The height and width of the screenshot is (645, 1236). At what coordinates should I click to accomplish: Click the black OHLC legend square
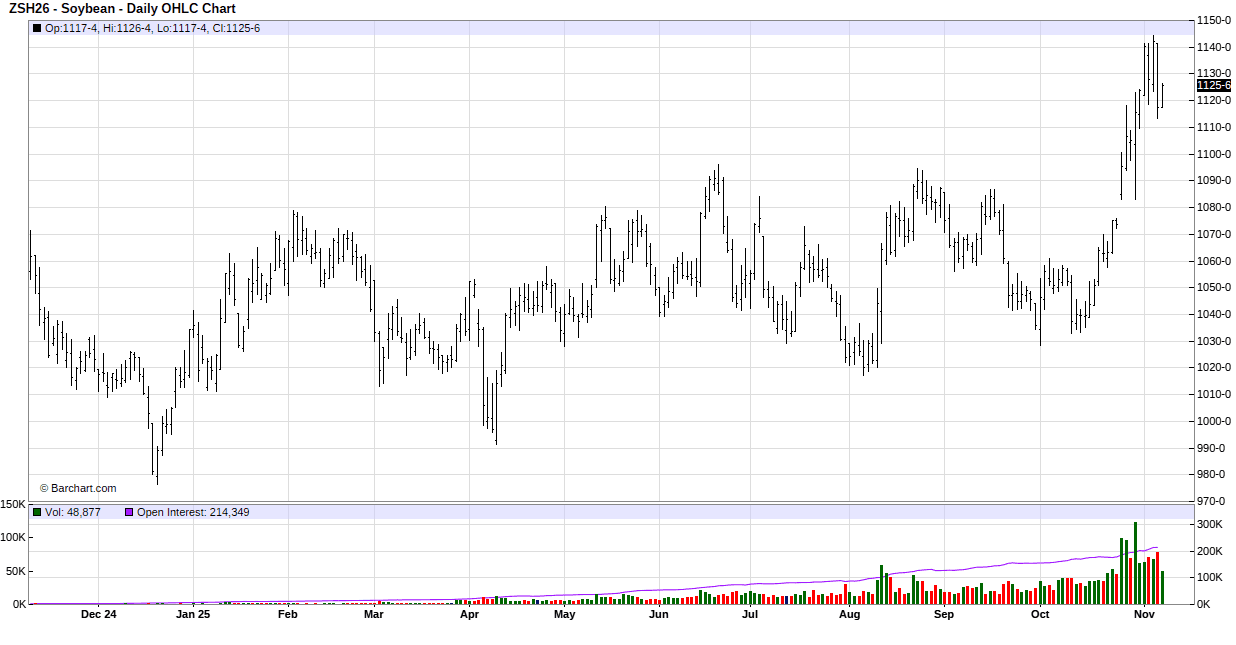click(x=37, y=28)
